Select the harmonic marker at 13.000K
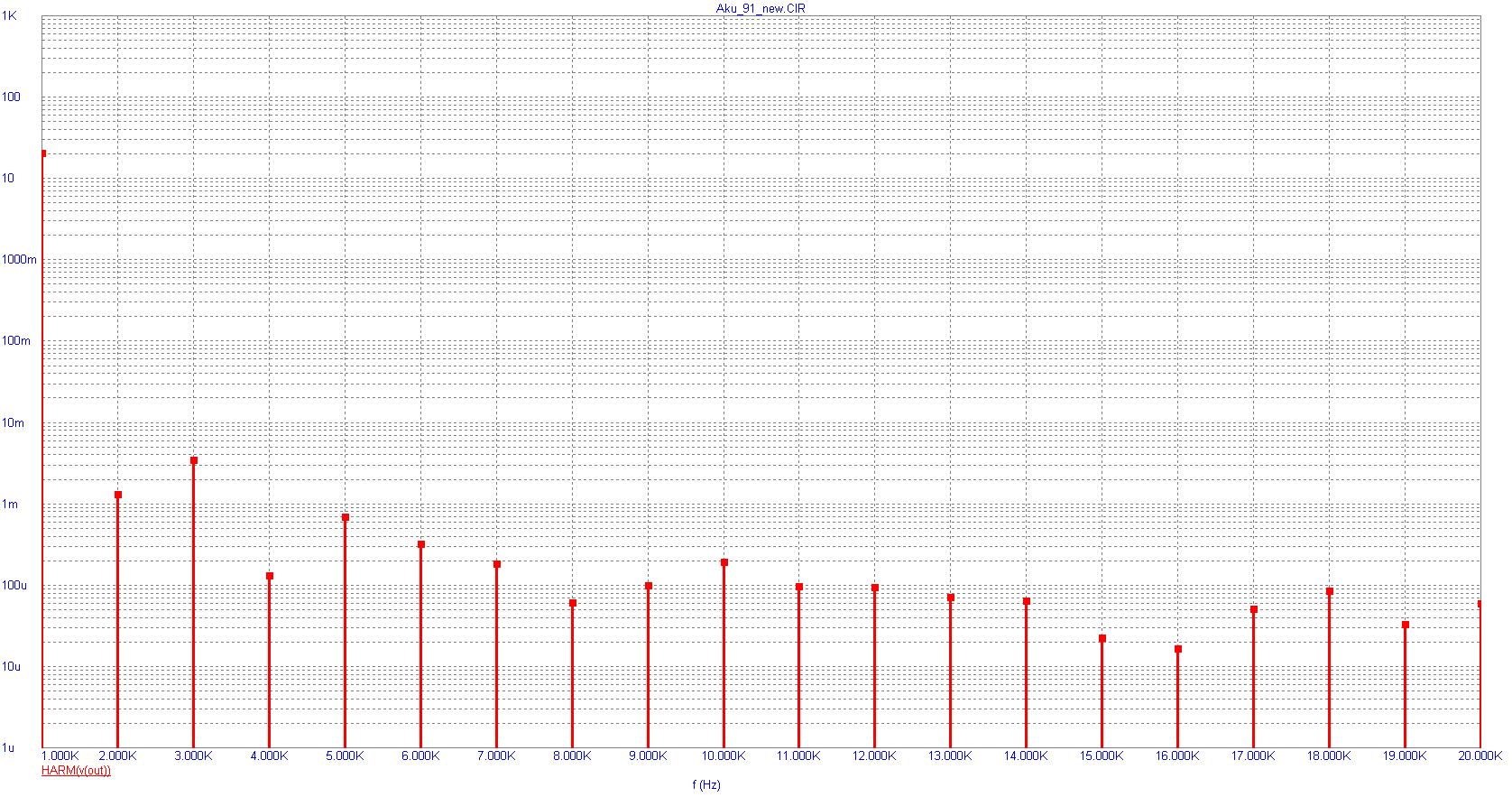 [951, 598]
